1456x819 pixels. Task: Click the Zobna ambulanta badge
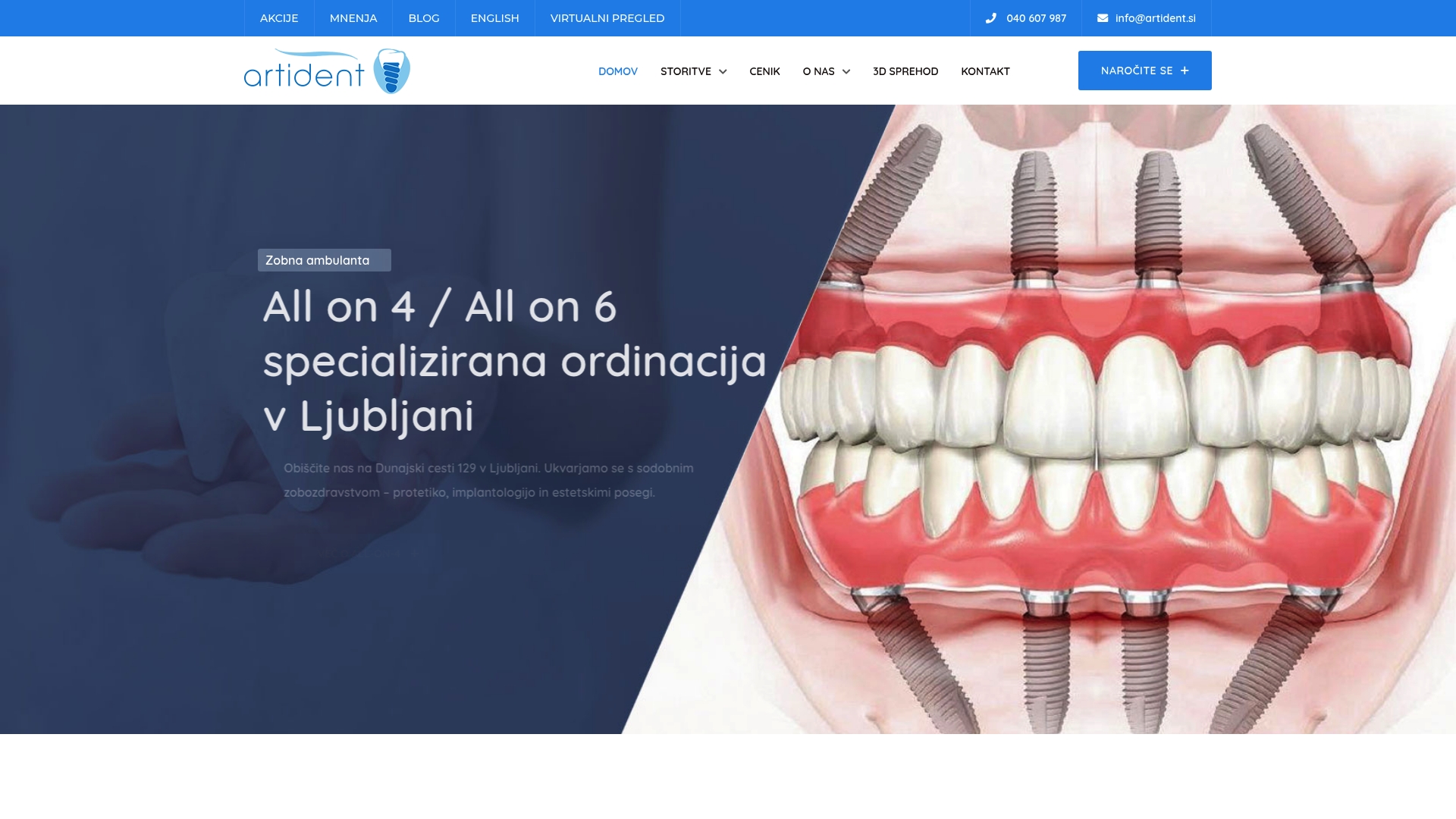click(324, 259)
